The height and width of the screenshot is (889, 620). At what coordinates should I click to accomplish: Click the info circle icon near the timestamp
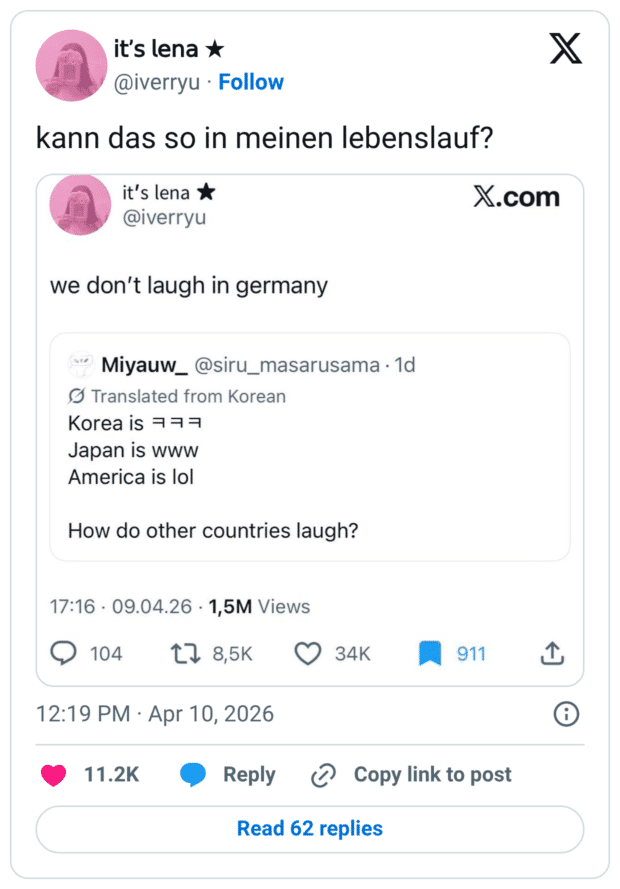tap(565, 714)
